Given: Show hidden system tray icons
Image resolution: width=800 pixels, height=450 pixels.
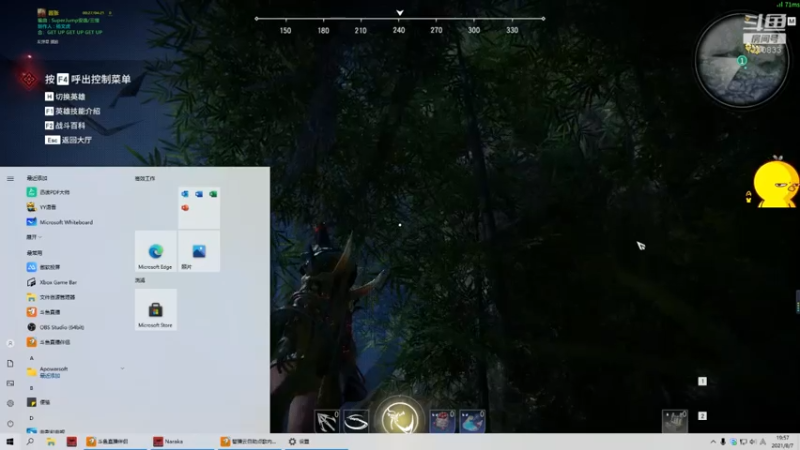Looking at the screenshot, I should (713, 442).
